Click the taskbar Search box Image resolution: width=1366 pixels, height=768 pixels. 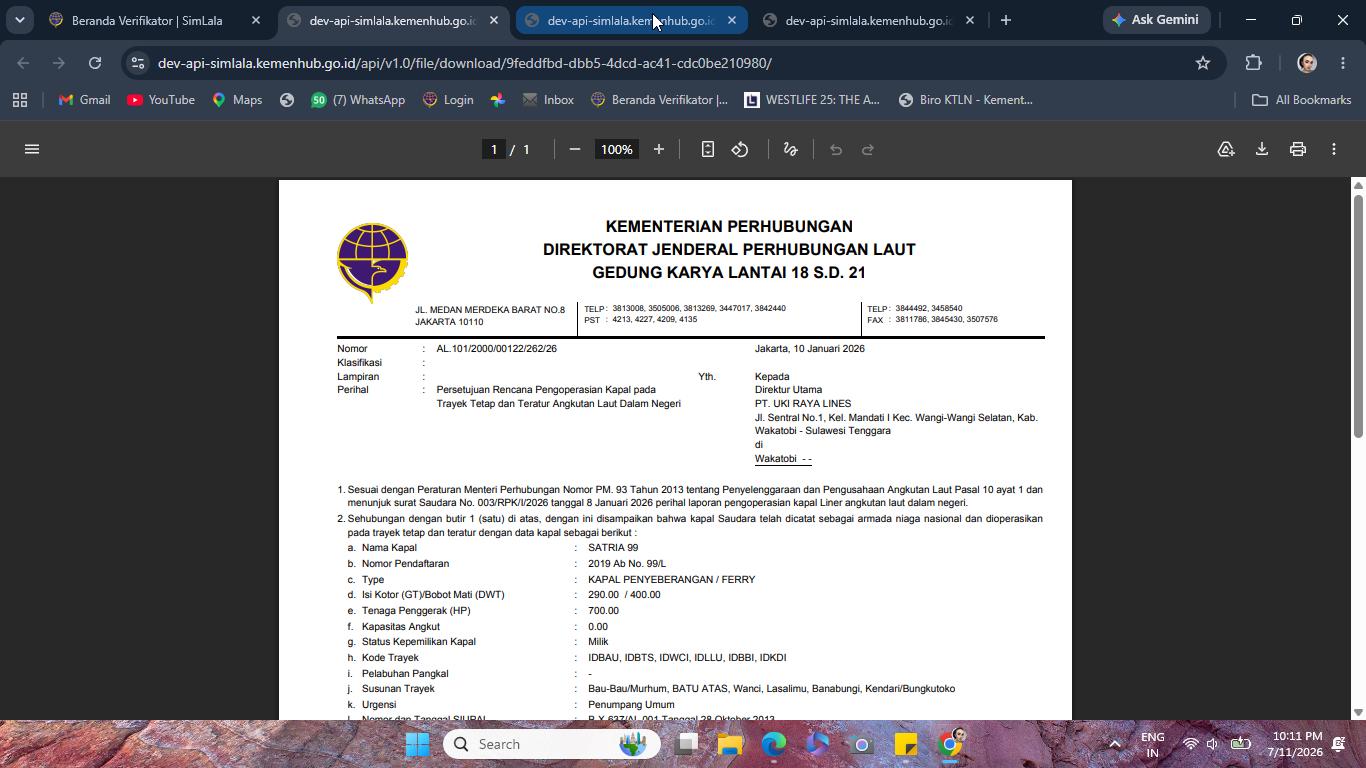click(x=551, y=744)
